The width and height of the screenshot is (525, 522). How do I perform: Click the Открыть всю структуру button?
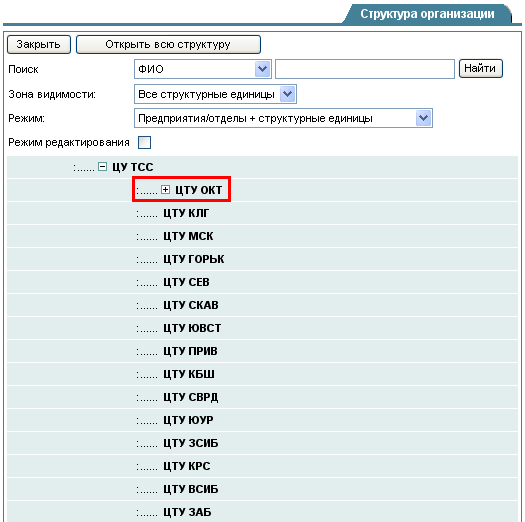pyautogui.click(x=168, y=45)
